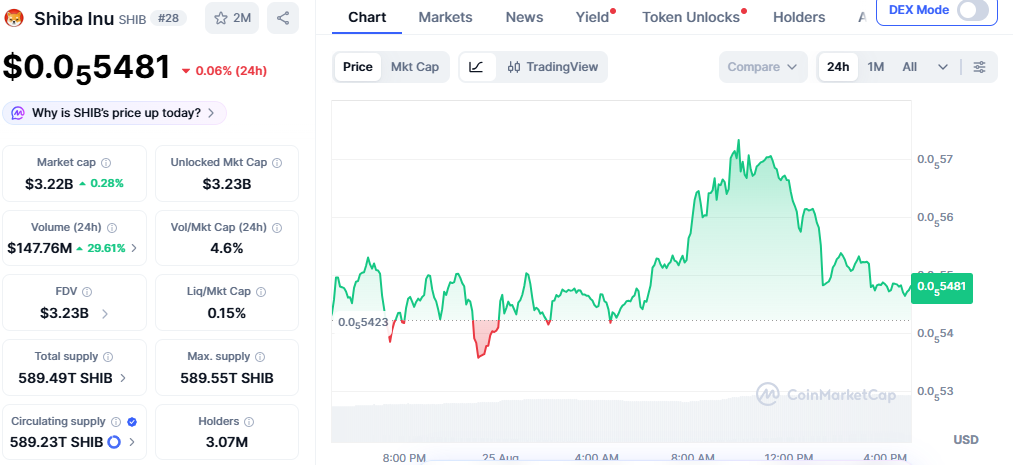Image resolution: width=1013 pixels, height=465 pixels.
Task: Click the 0.0₅57 y-axis label
Action: tap(934, 160)
